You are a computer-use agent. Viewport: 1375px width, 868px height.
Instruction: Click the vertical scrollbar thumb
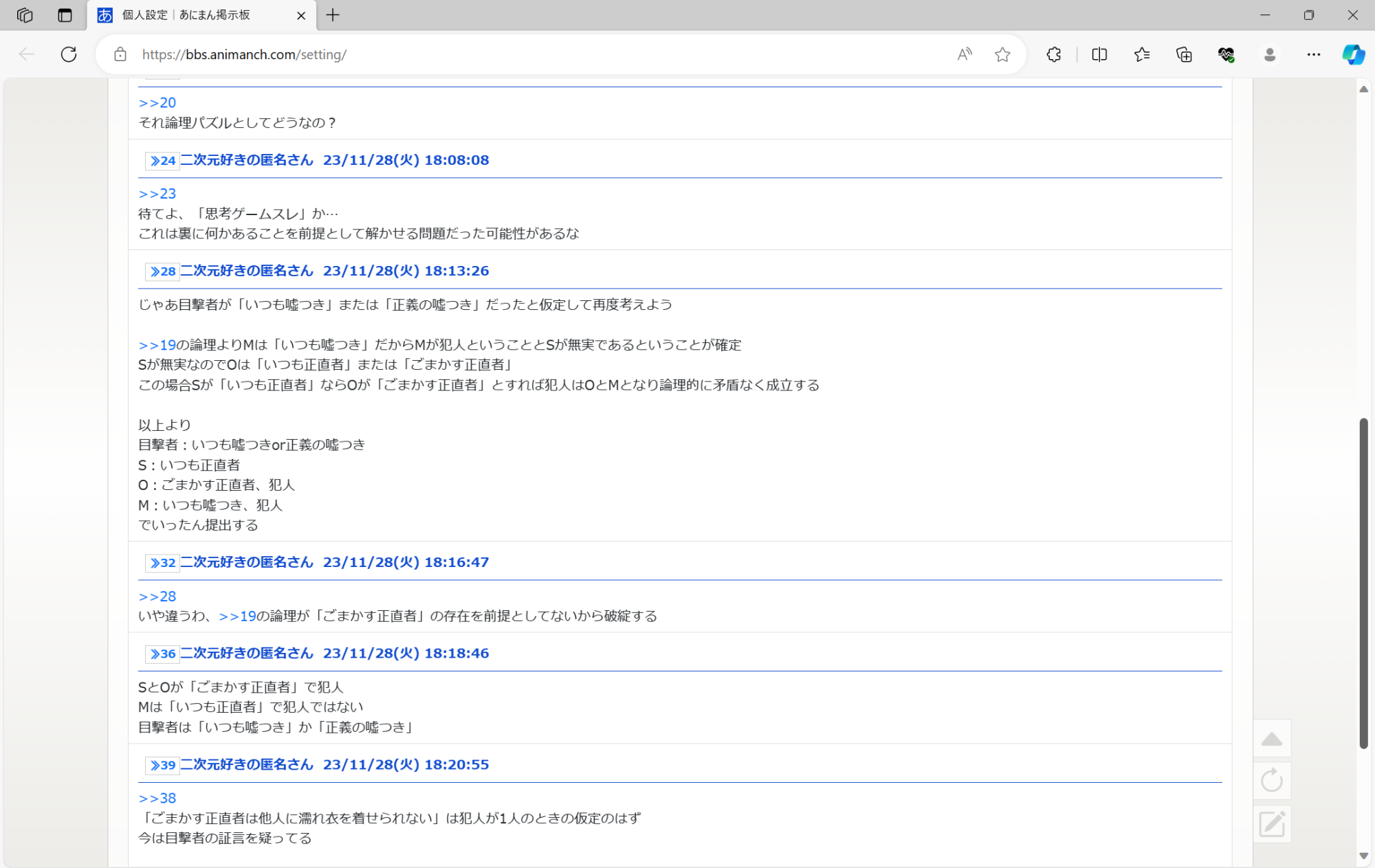(x=1363, y=583)
